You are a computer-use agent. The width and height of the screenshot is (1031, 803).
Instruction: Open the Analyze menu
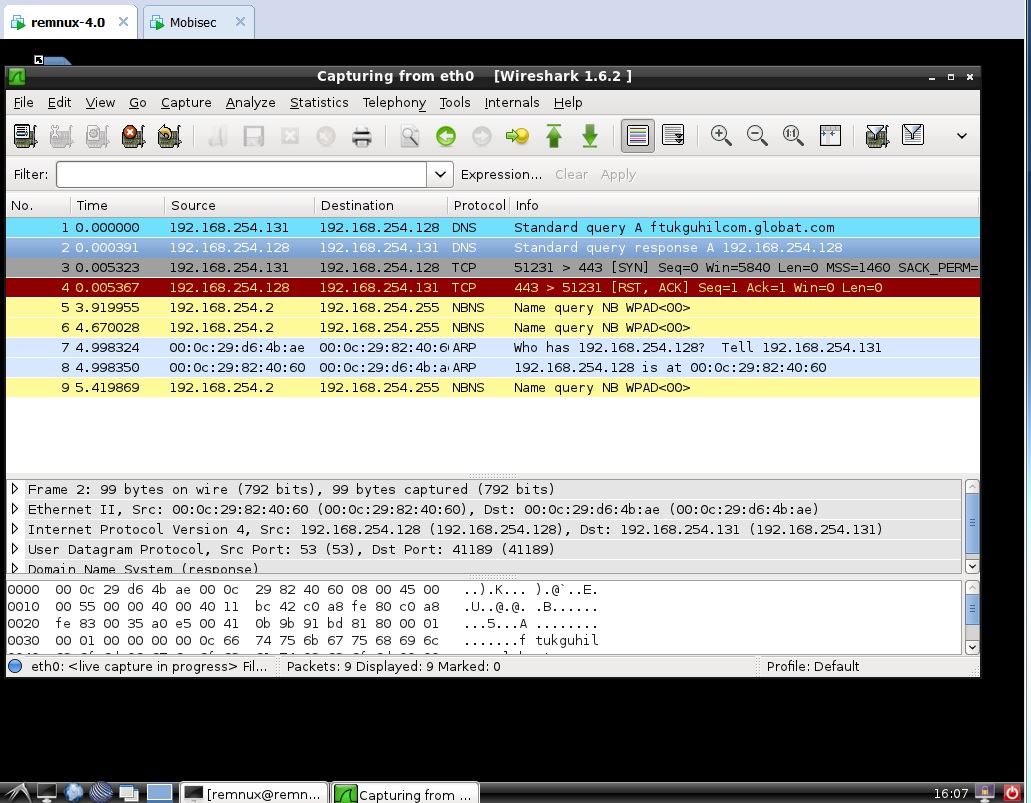coord(250,102)
